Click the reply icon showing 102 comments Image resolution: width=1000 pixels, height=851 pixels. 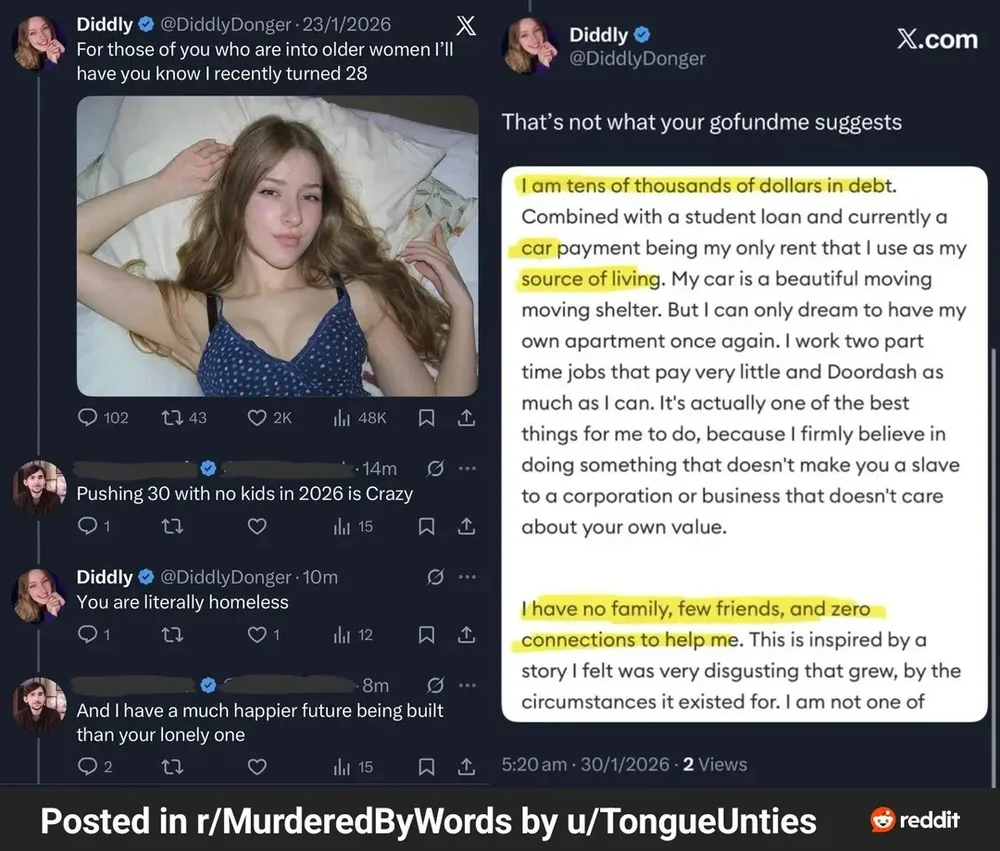click(x=88, y=418)
